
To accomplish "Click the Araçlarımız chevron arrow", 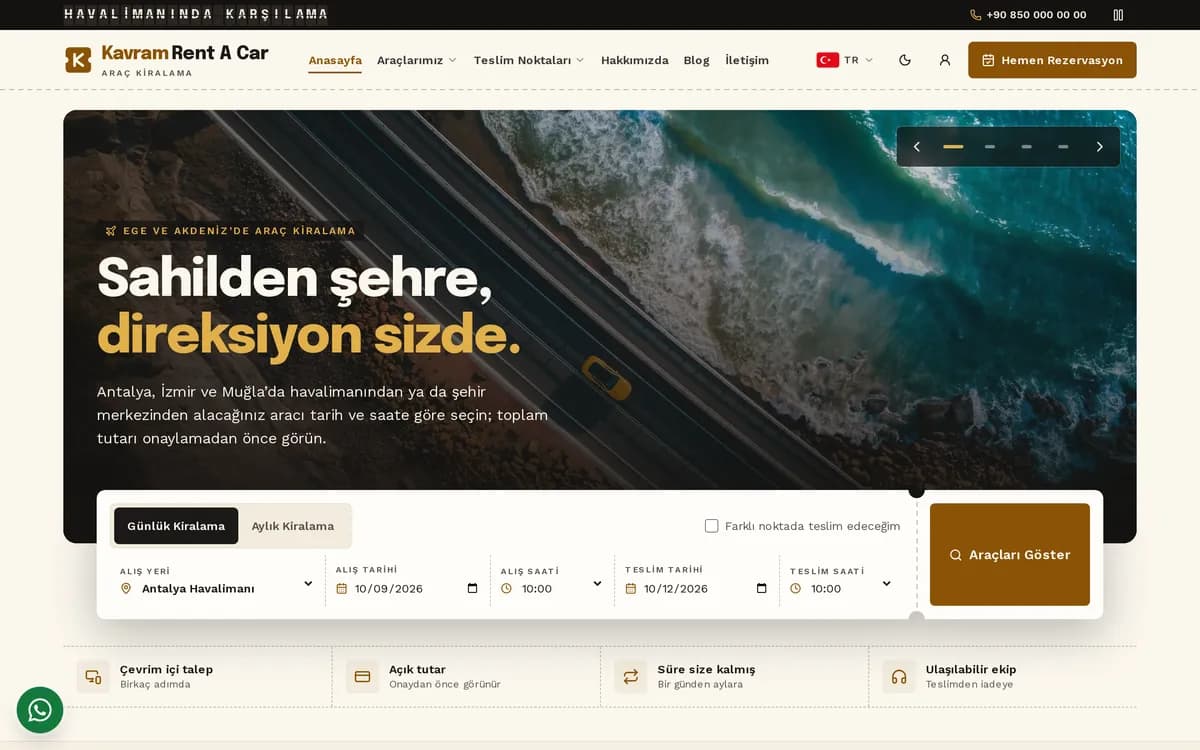I will [x=452, y=60].
